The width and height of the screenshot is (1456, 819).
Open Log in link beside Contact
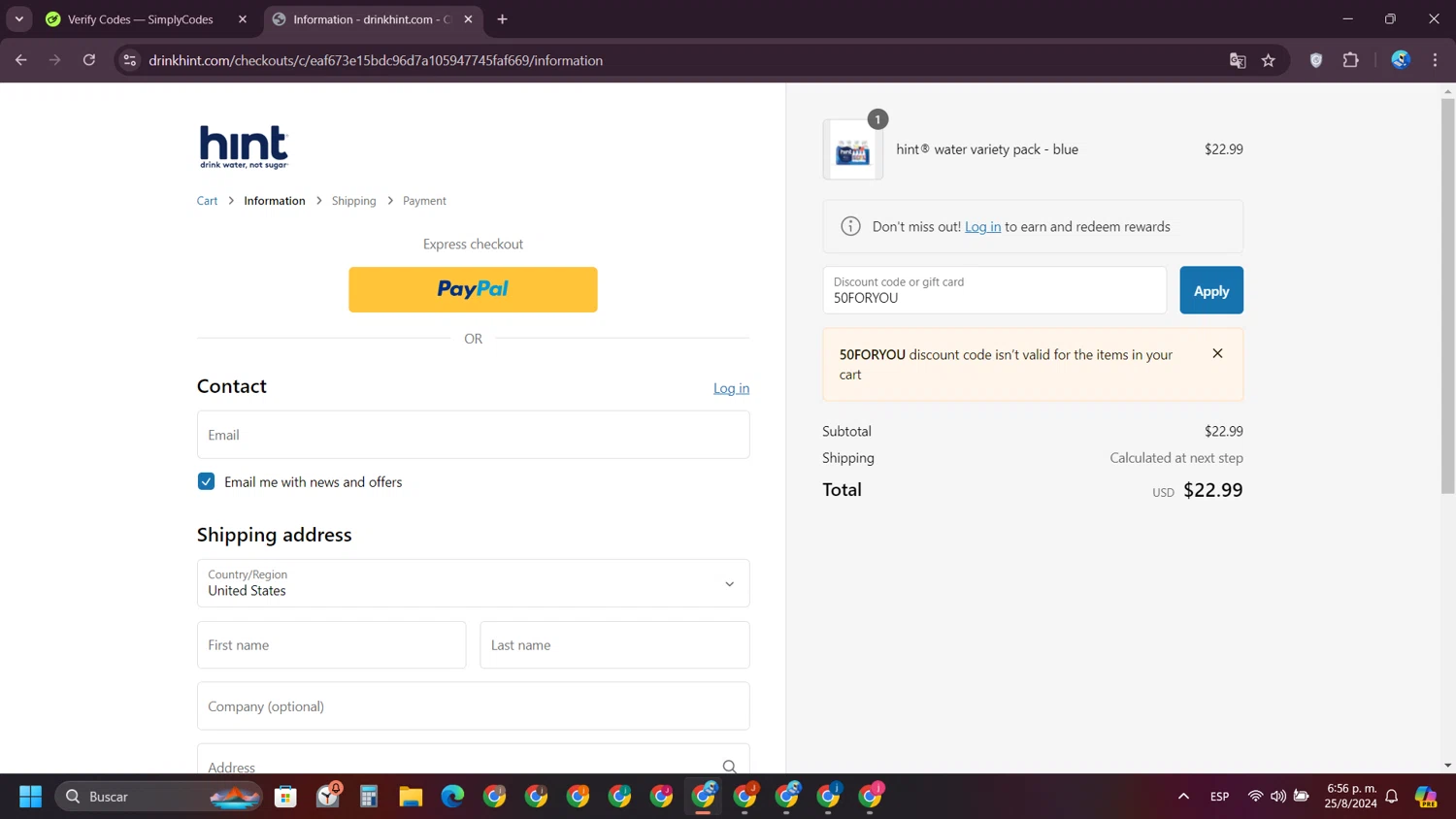click(x=731, y=388)
